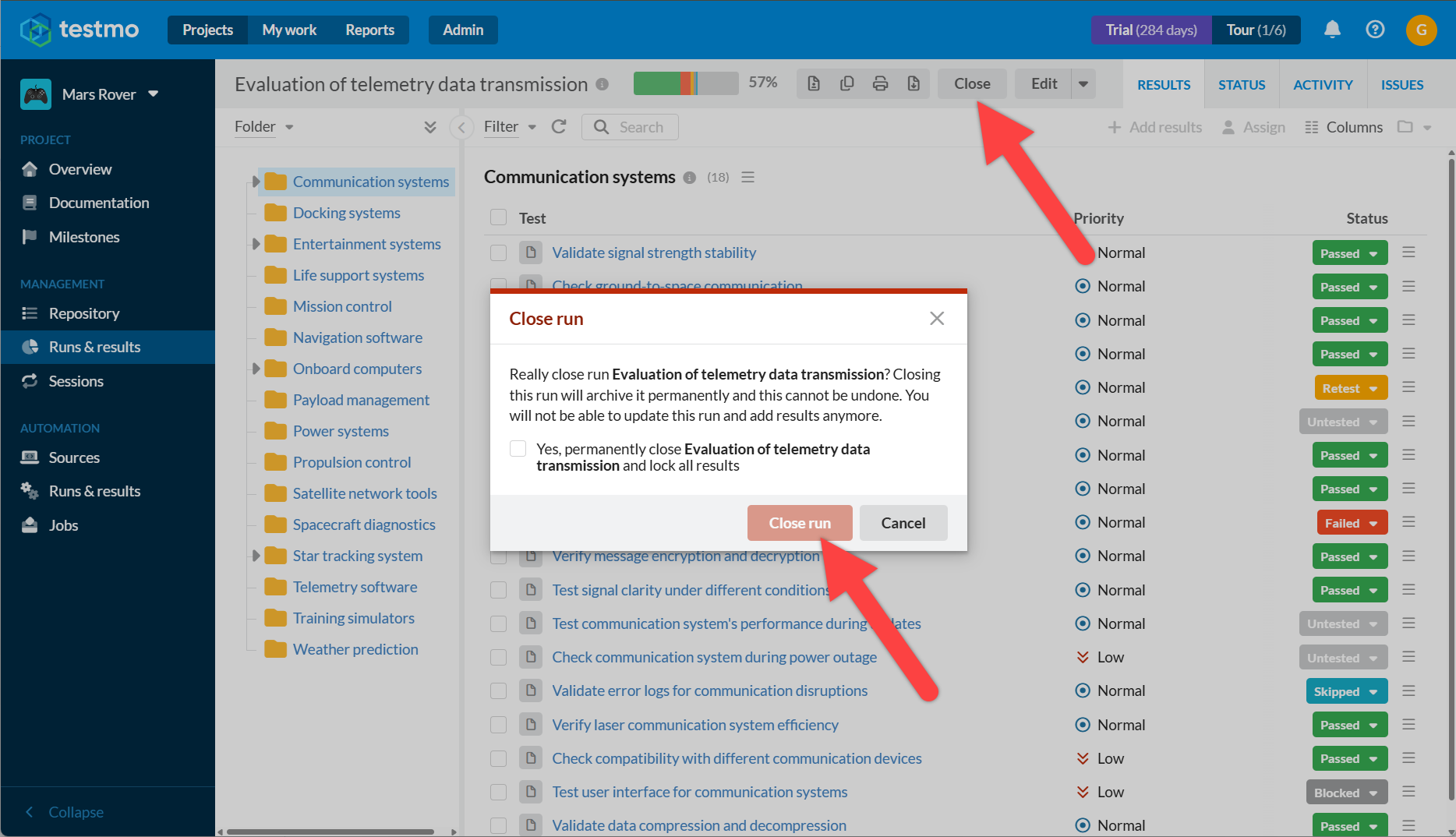
Task: Open the Failed status dropdown
Action: coord(1352,523)
